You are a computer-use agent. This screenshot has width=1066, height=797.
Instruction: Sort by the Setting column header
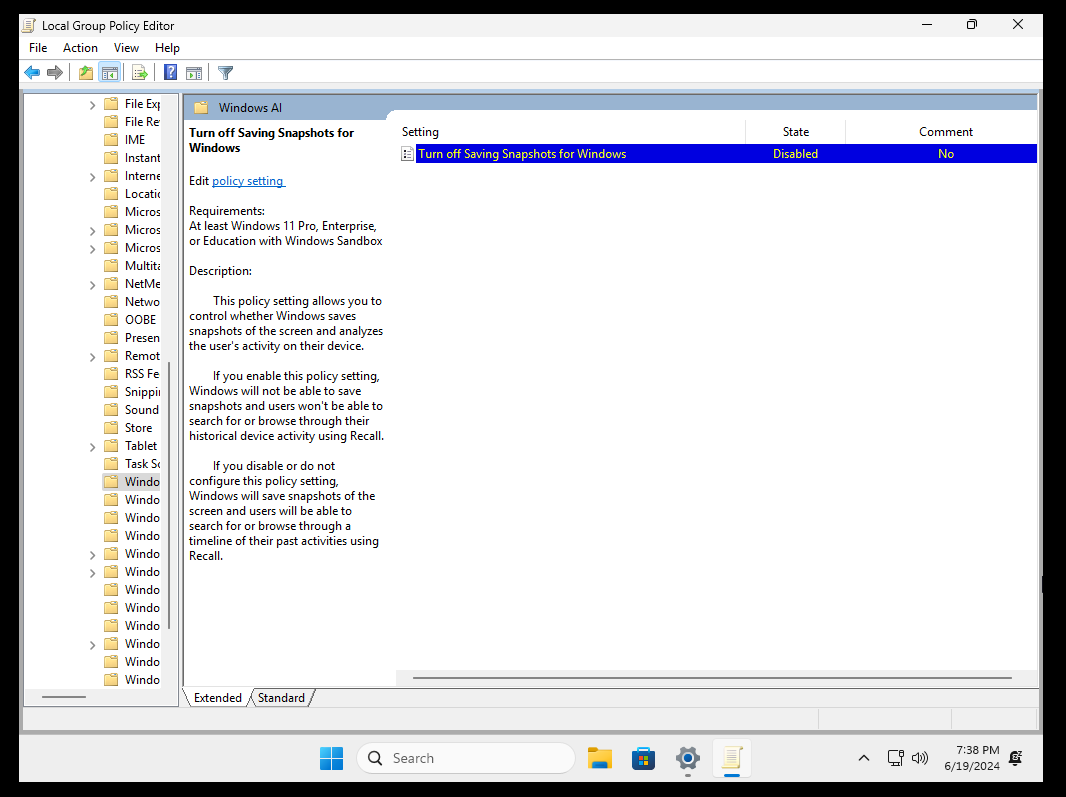coord(570,132)
